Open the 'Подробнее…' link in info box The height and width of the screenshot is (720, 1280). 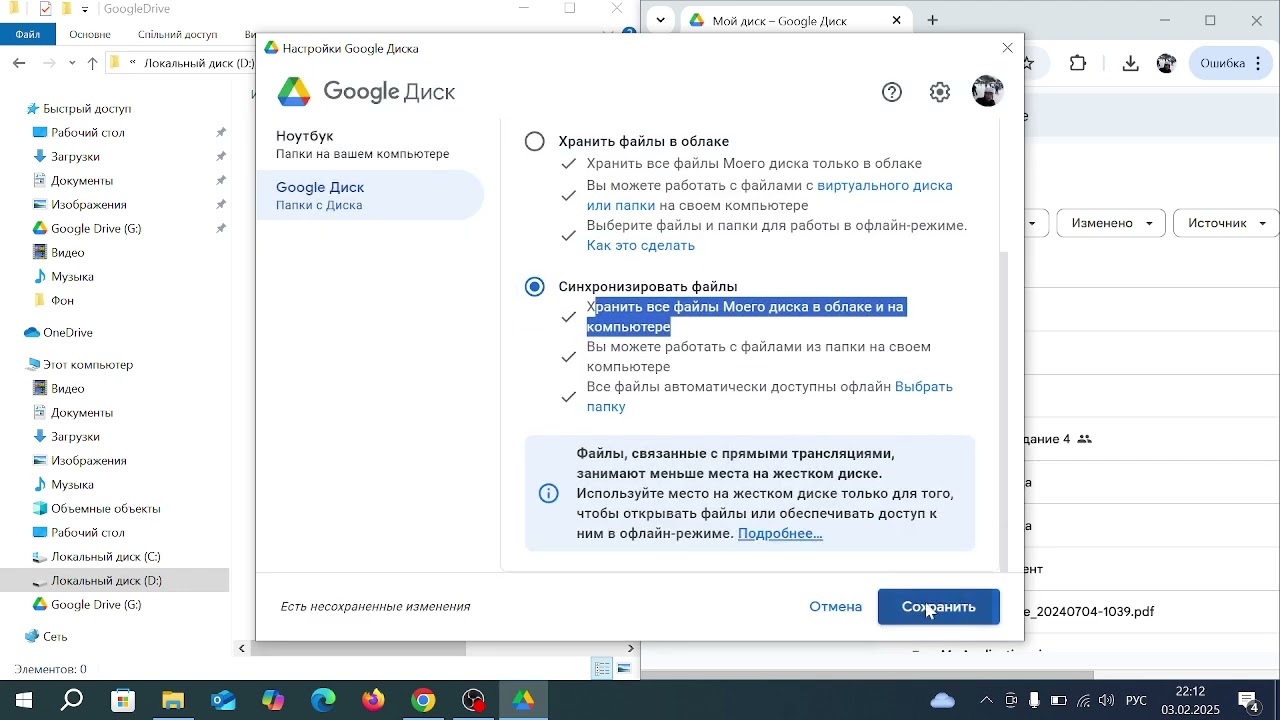(780, 534)
